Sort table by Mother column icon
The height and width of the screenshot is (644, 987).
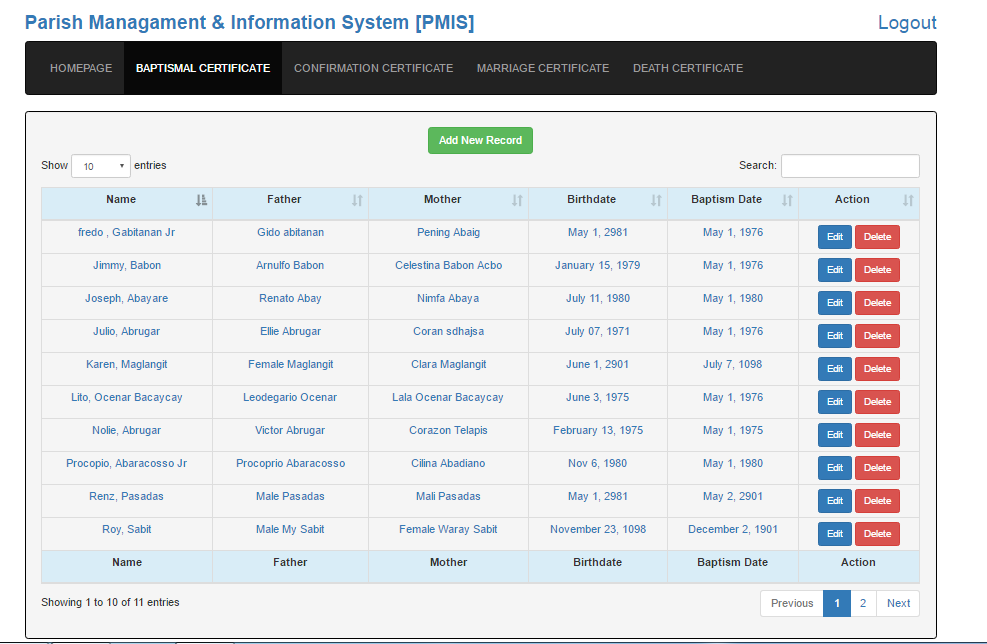[517, 200]
